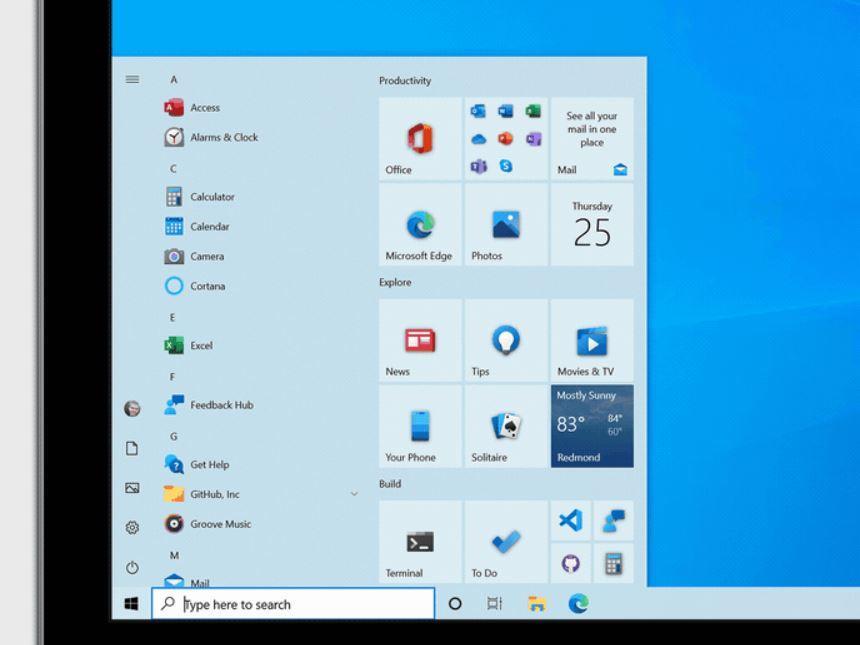Open the Your Phone tile
860x645 pixels.
tap(420, 427)
